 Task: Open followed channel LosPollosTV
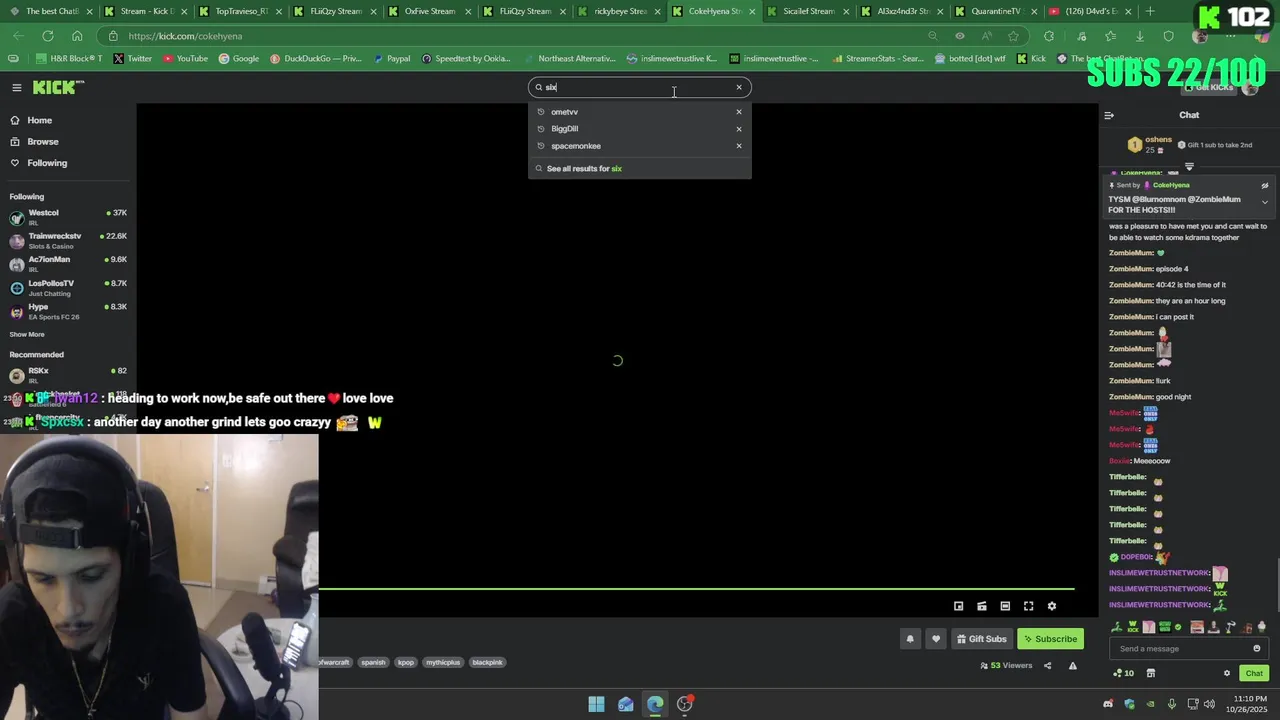[x=68, y=287]
